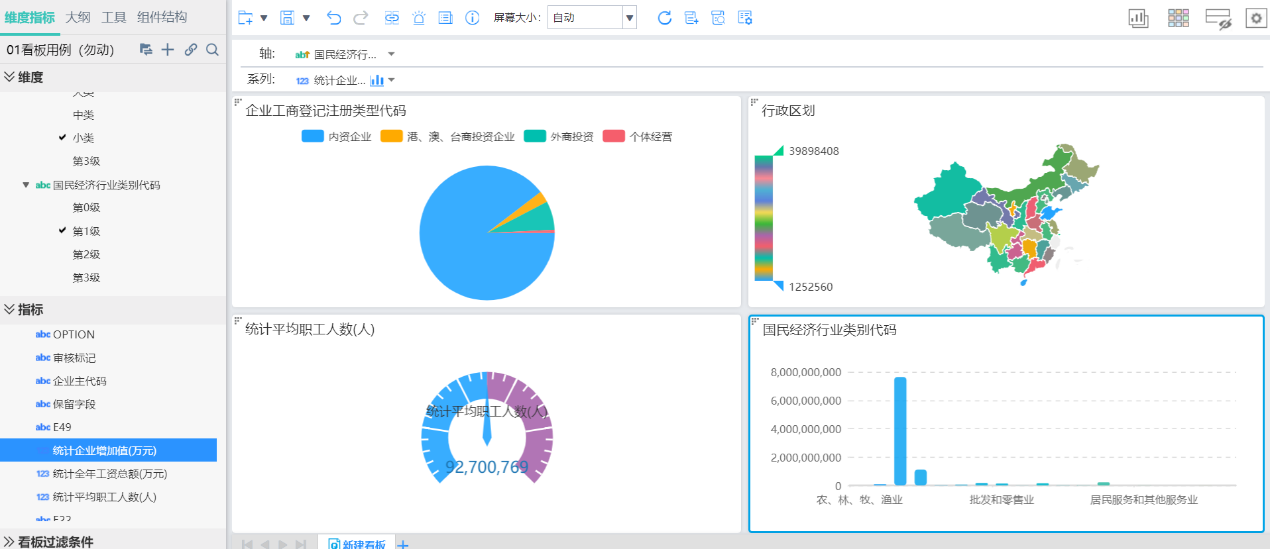The width and height of the screenshot is (1270, 549).
Task: Click the plus icon beside 01看板用例
Action: 168,50
